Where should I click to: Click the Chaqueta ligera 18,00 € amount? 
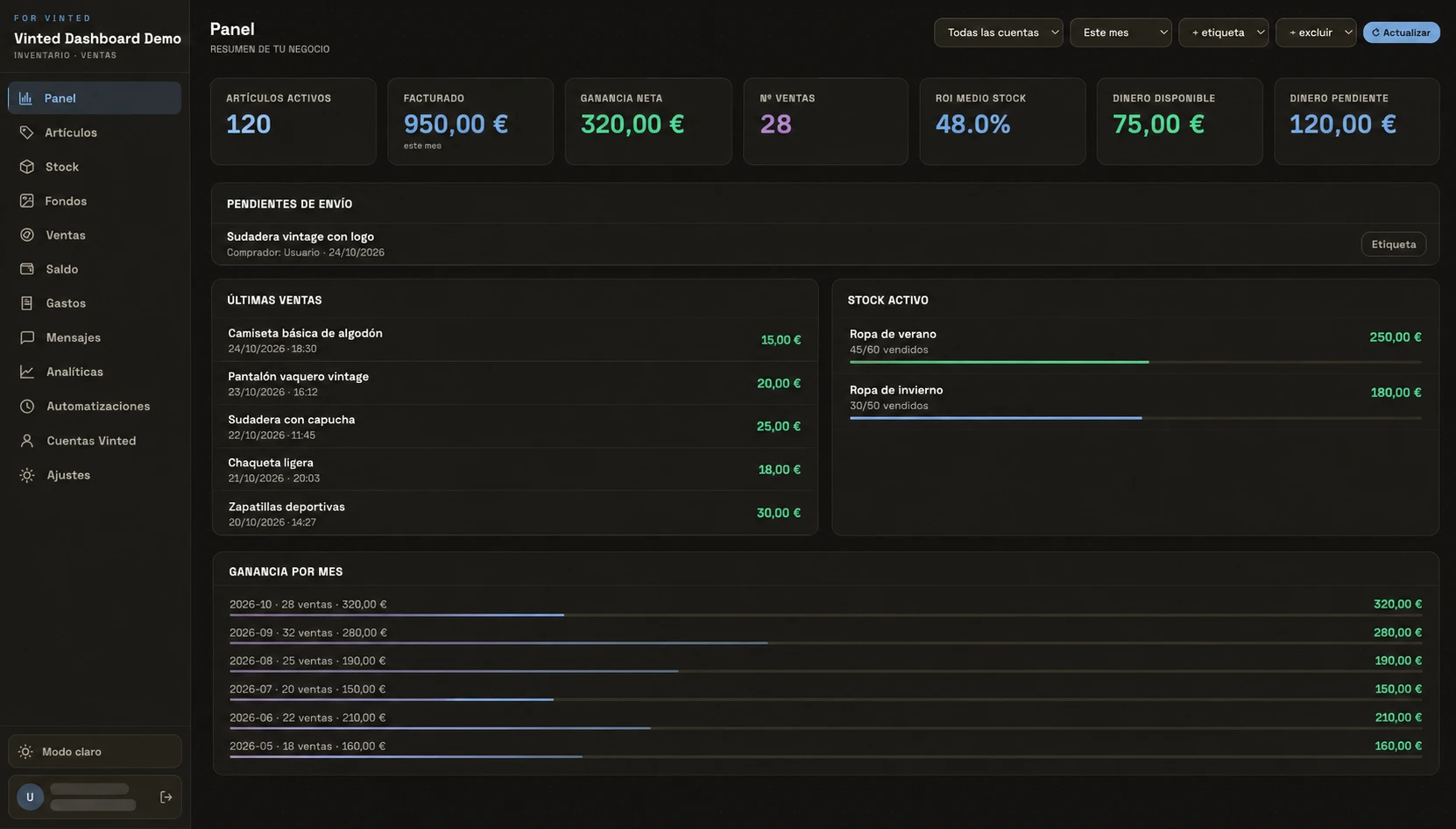[x=779, y=470]
